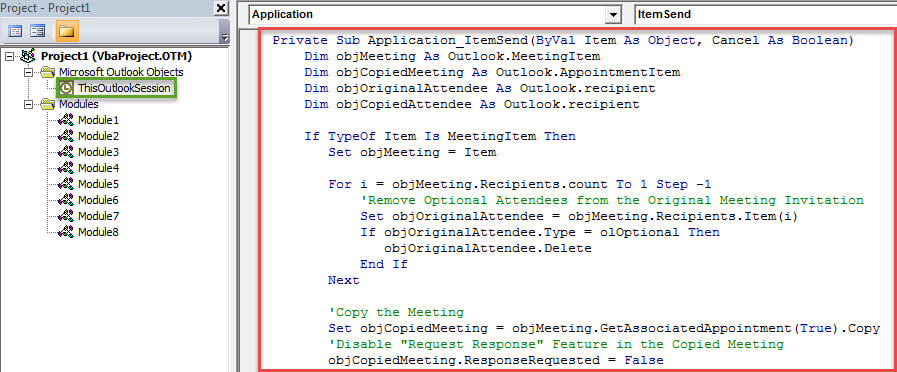This screenshot has height=372, width=897.
Task: Select Module5 in the project tree
Action: point(98,184)
